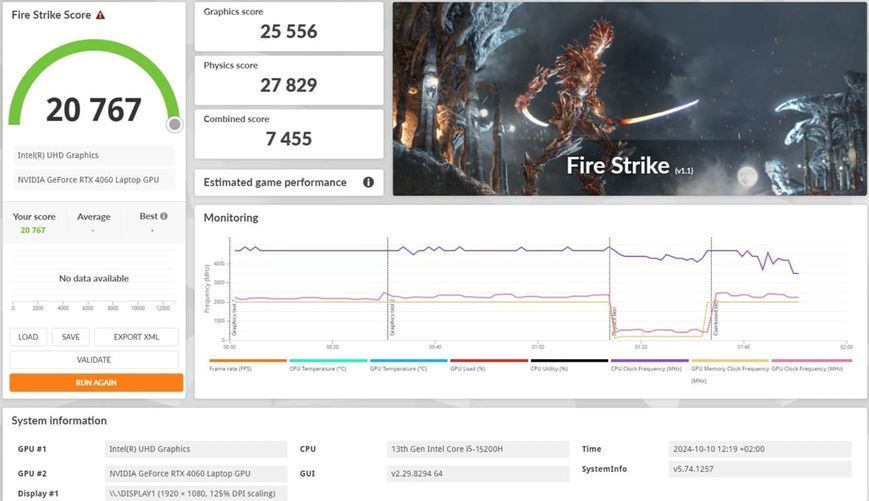Screen dimensions: 869x501
Task: Click the No data available chart area
Action: 94,278
